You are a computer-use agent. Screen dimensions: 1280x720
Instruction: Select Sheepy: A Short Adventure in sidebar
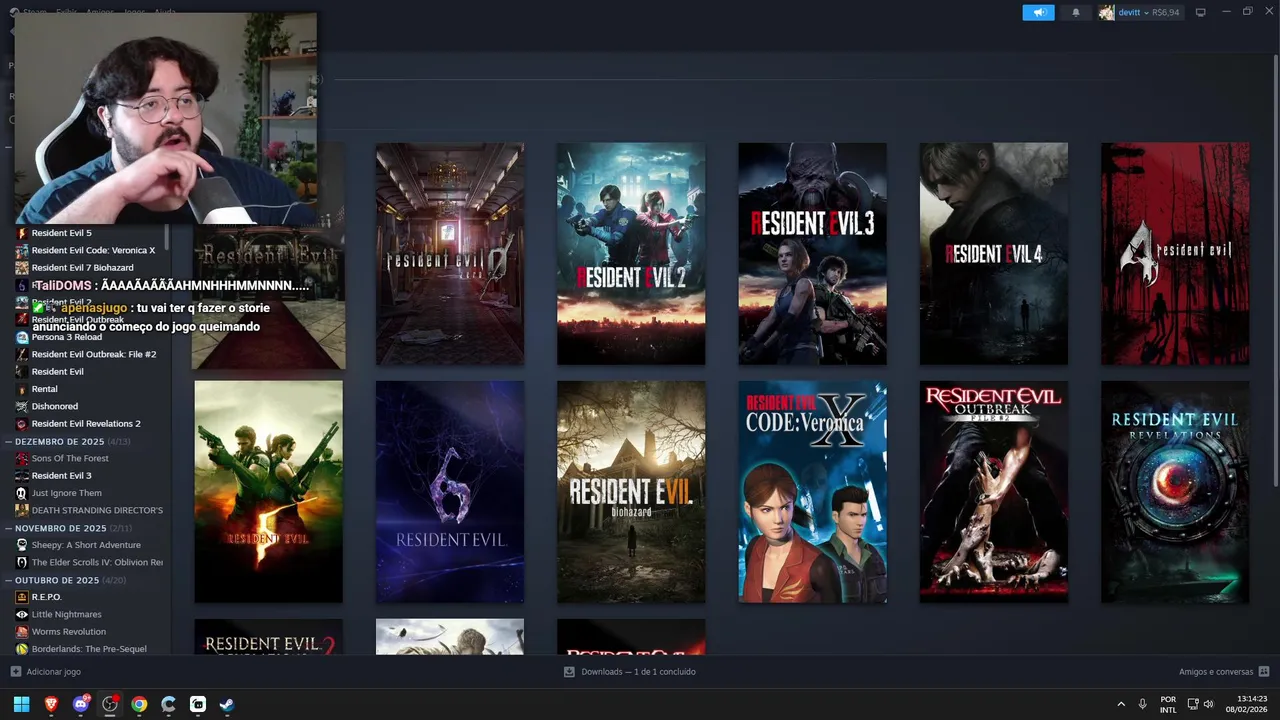click(x=85, y=545)
